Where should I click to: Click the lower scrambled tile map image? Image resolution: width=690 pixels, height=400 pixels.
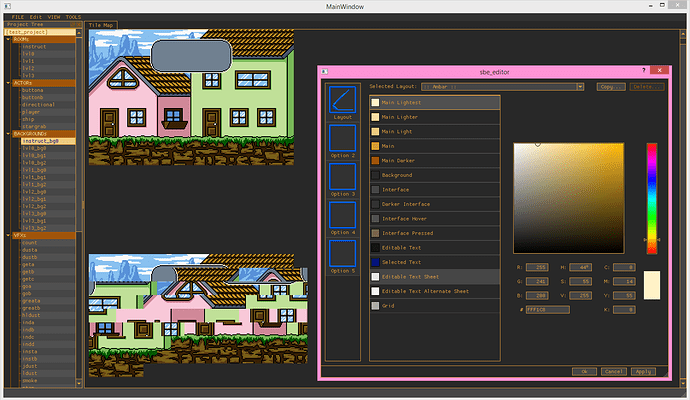tap(198, 315)
